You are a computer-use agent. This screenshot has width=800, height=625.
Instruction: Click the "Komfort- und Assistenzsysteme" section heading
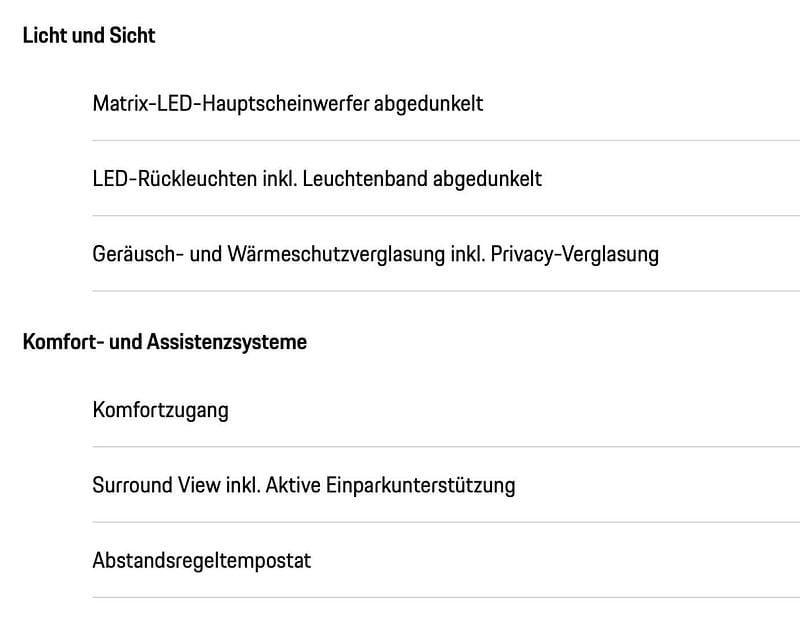(164, 342)
